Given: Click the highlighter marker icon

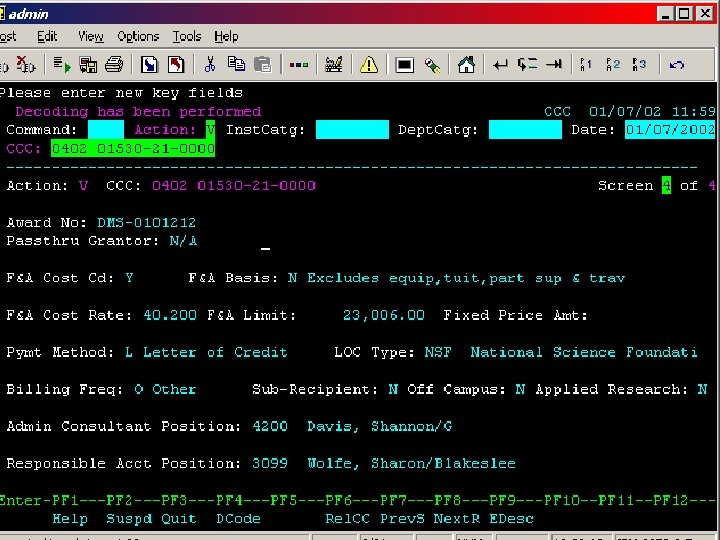Looking at the screenshot, I should click(x=432, y=65).
